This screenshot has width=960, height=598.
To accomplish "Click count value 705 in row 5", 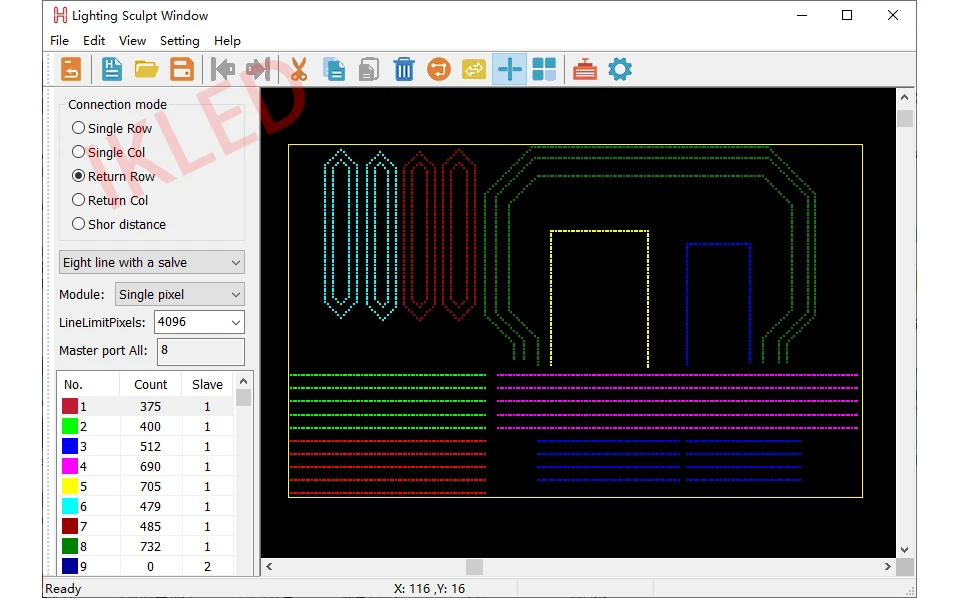I will tap(150, 486).
